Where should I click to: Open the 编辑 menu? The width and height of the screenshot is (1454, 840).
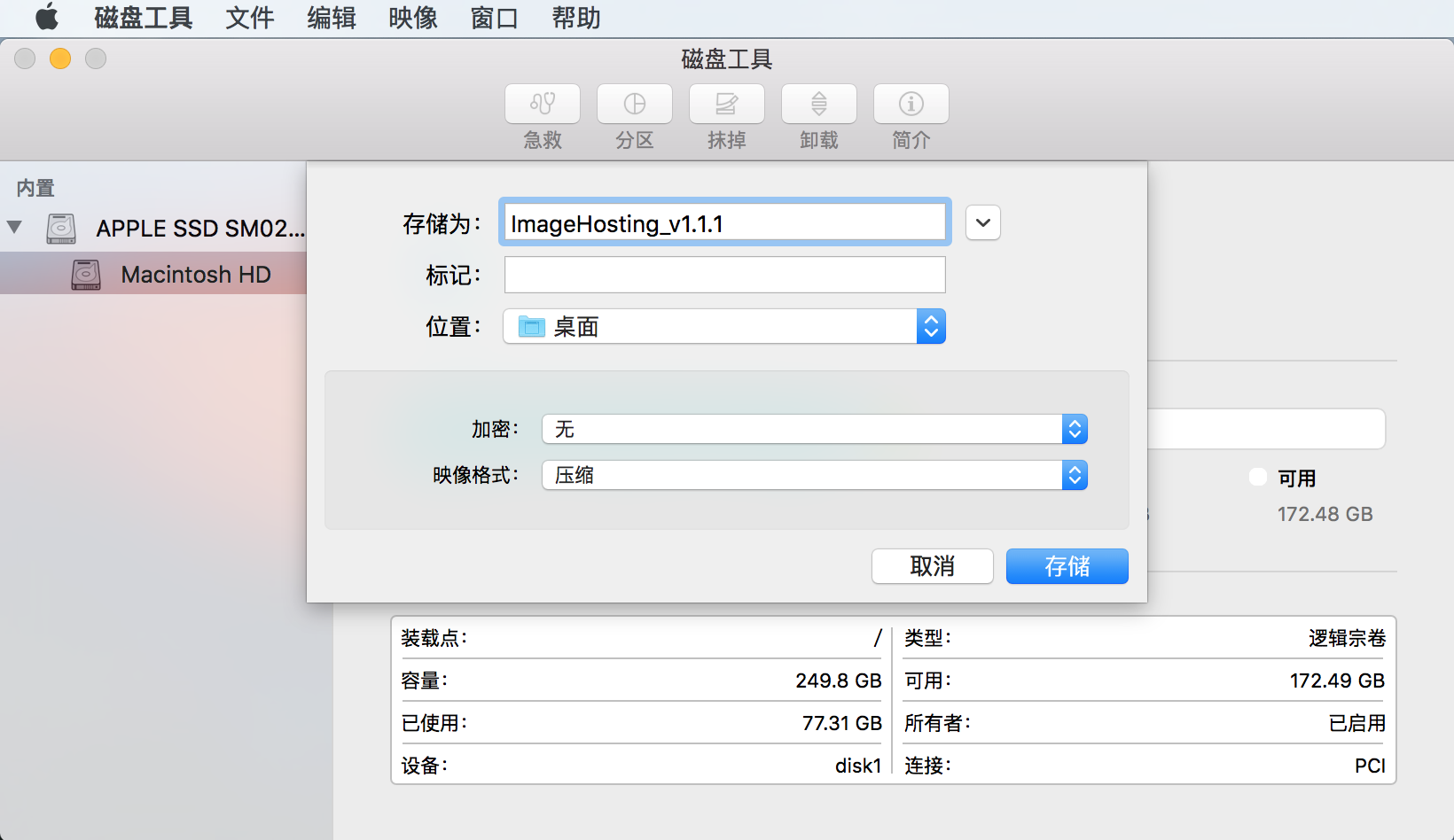pyautogui.click(x=332, y=18)
